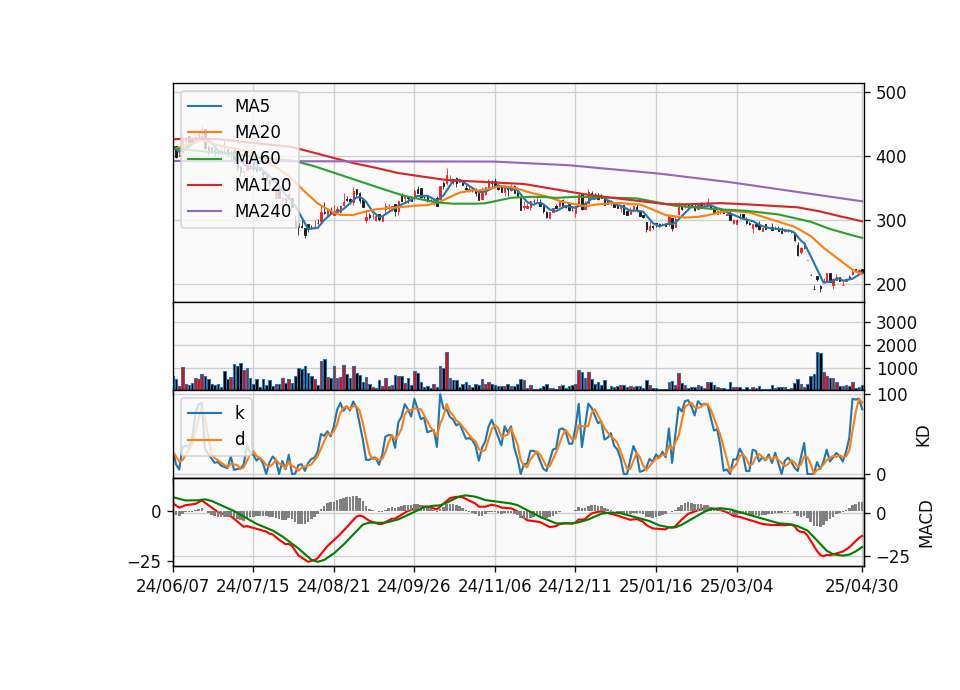960x690 pixels.
Task: Click the MA5 legend label
Action: click(252, 106)
